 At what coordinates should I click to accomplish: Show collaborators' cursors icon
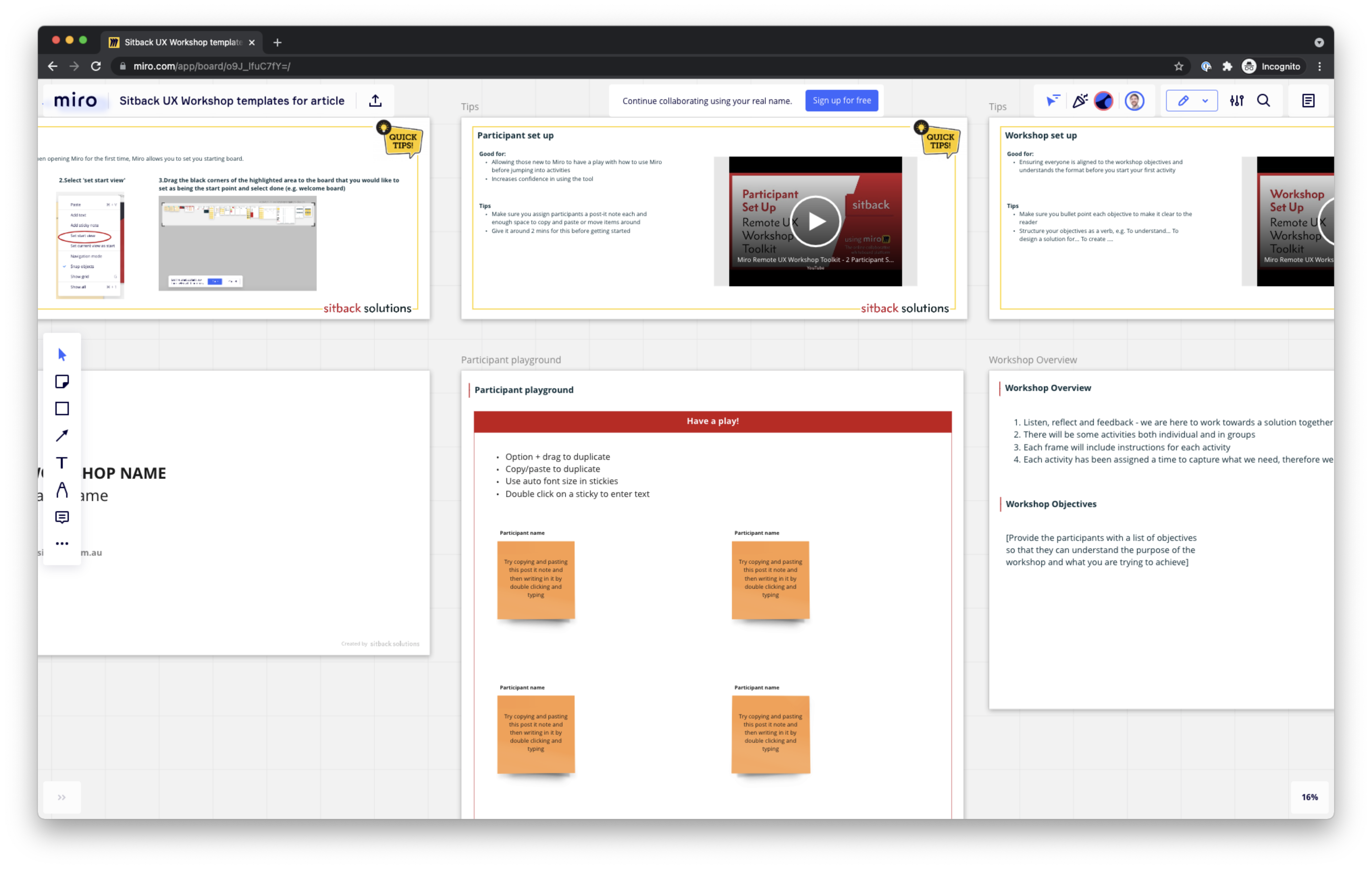coord(1052,101)
